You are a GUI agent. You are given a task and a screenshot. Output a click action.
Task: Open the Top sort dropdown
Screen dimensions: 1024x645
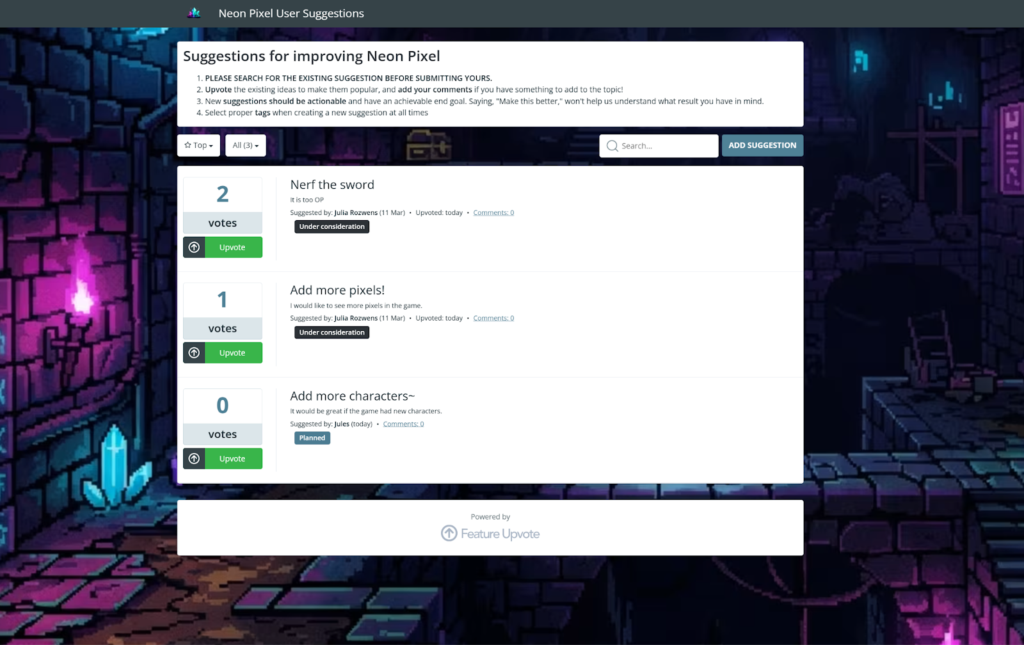click(198, 146)
